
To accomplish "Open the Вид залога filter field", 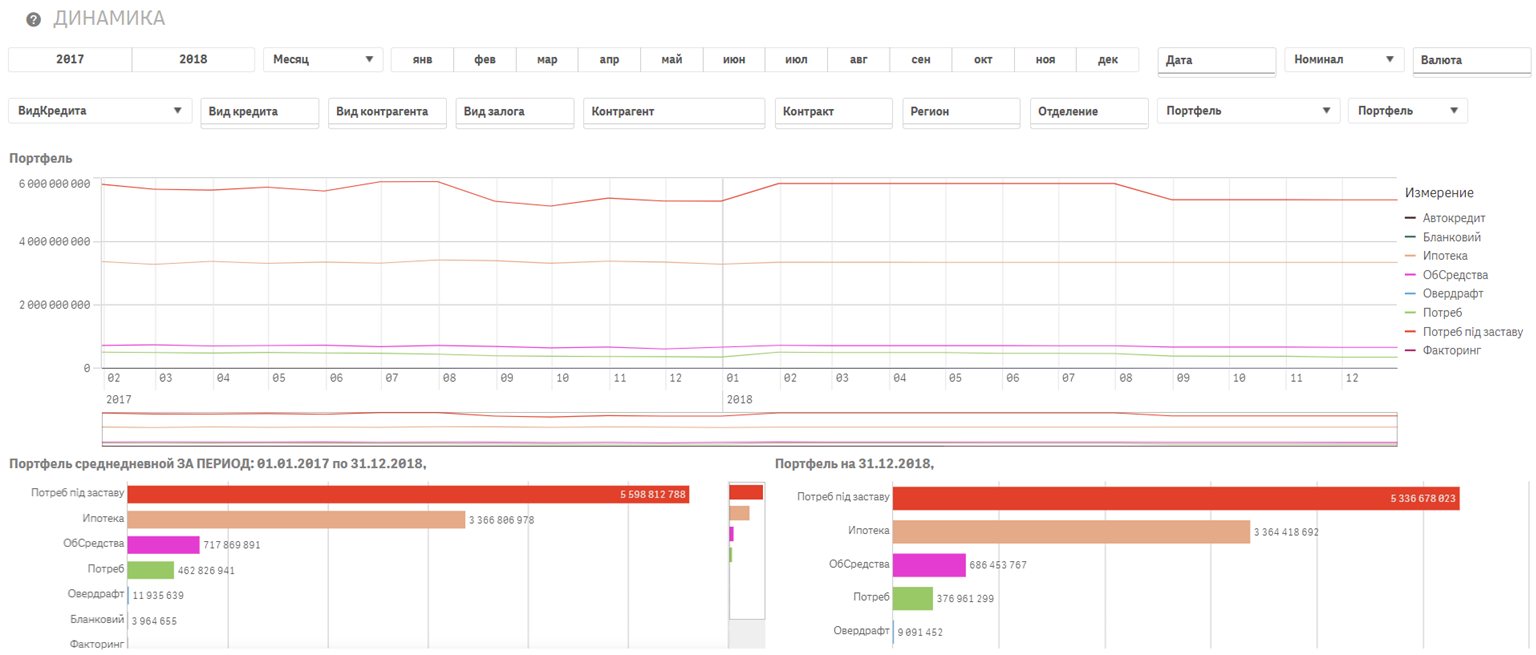I will (514, 112).
